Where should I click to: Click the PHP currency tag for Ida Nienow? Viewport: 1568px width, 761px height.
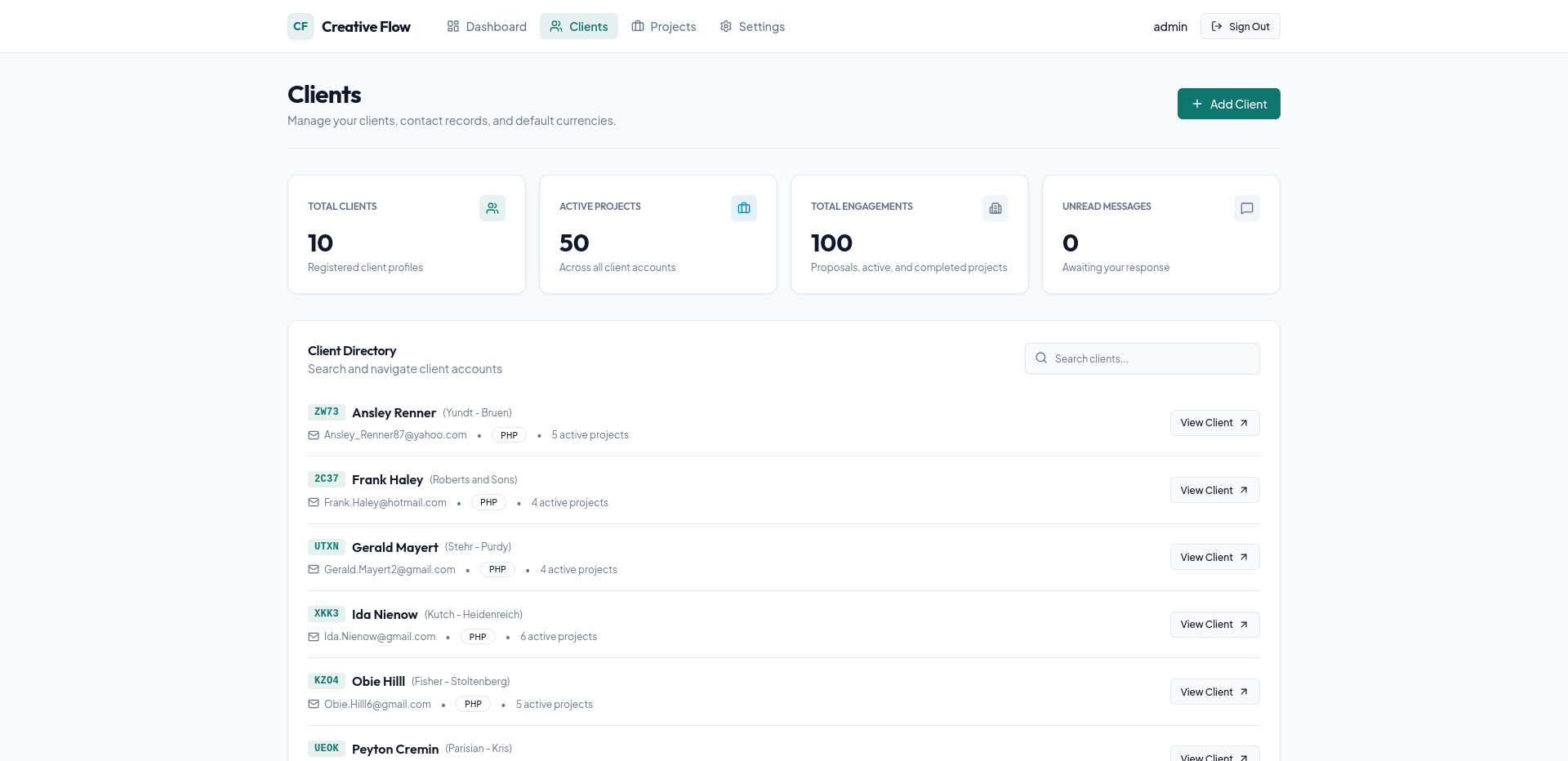tap(478, 637)
